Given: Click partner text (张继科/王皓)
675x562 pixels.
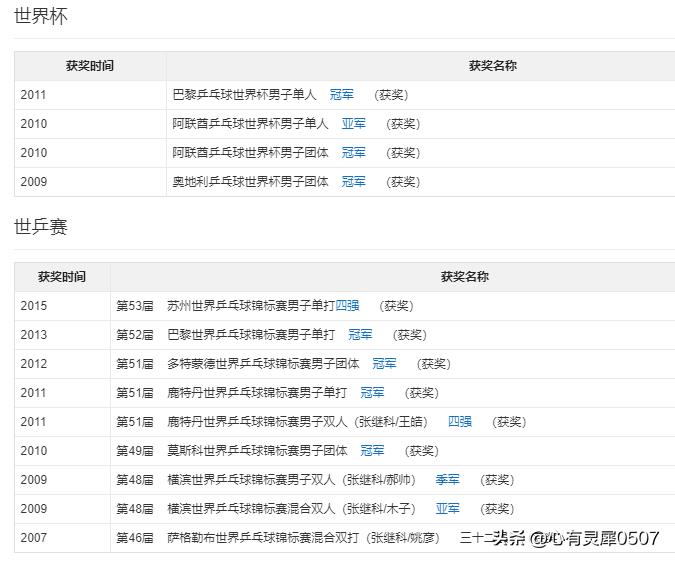Looking at the screenshot, I should [391, 422].
